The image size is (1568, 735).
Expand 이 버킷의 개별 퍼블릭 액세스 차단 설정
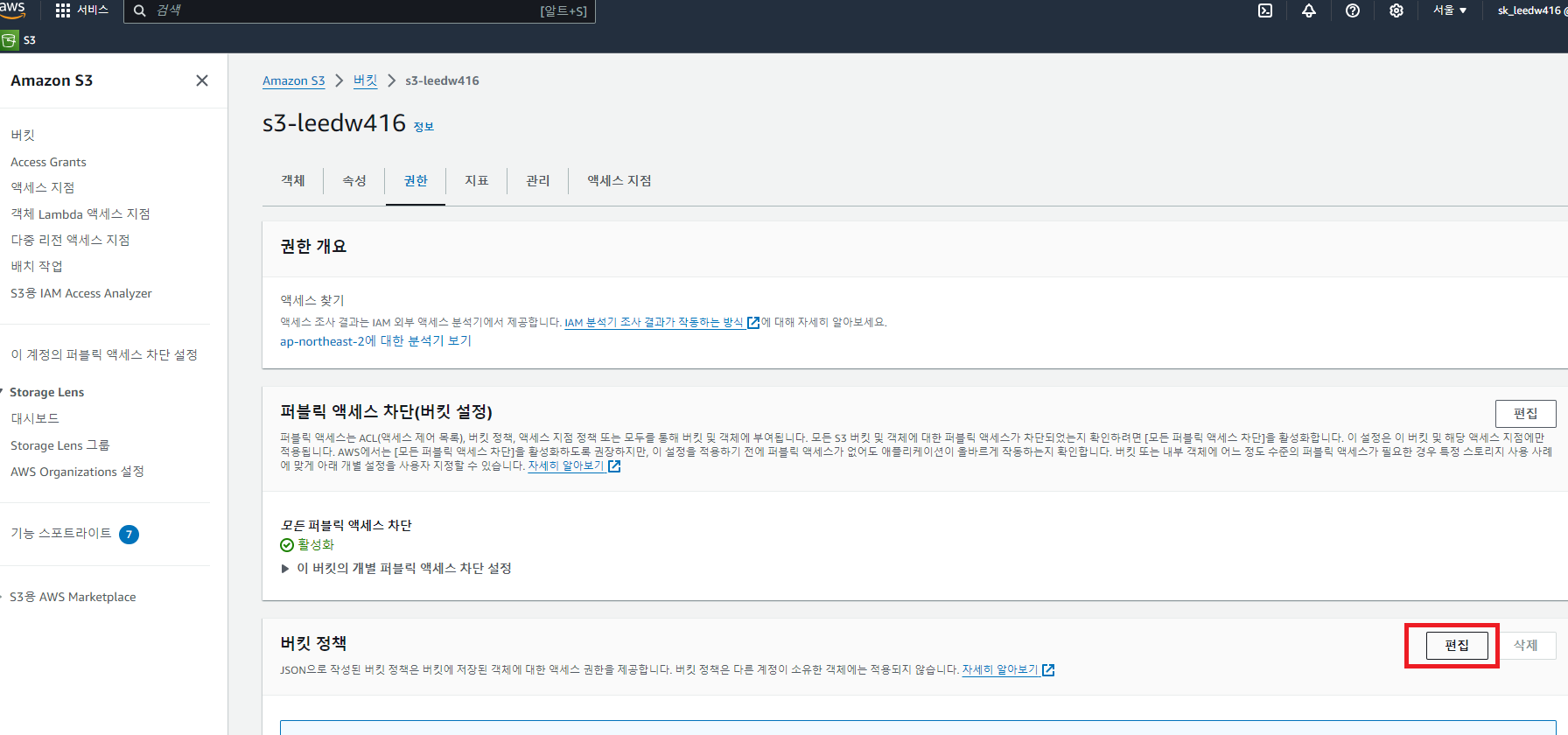[396, 568]
